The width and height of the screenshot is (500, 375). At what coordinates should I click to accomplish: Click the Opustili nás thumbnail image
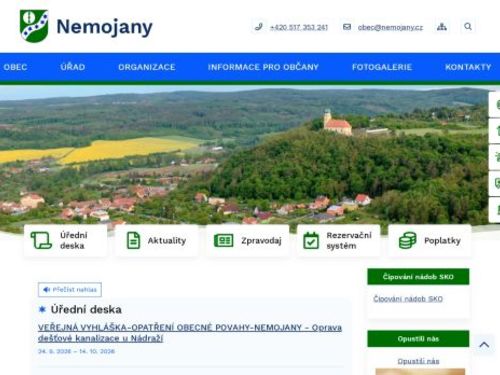click(420, 371)
